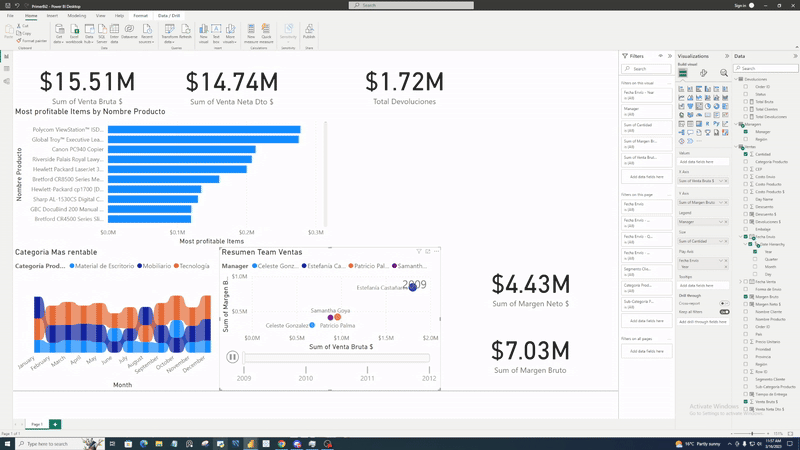Click the search box in Data pane

click(765, 68)
